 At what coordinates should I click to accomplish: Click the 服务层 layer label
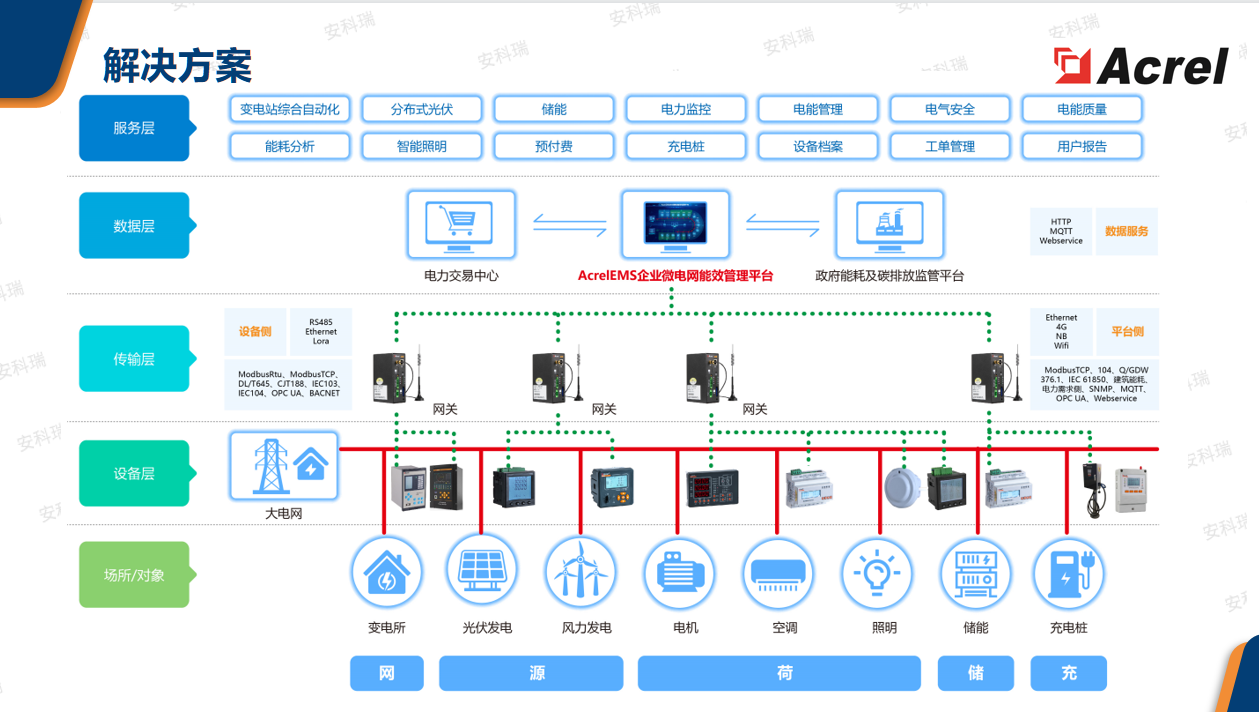(135, 128)
